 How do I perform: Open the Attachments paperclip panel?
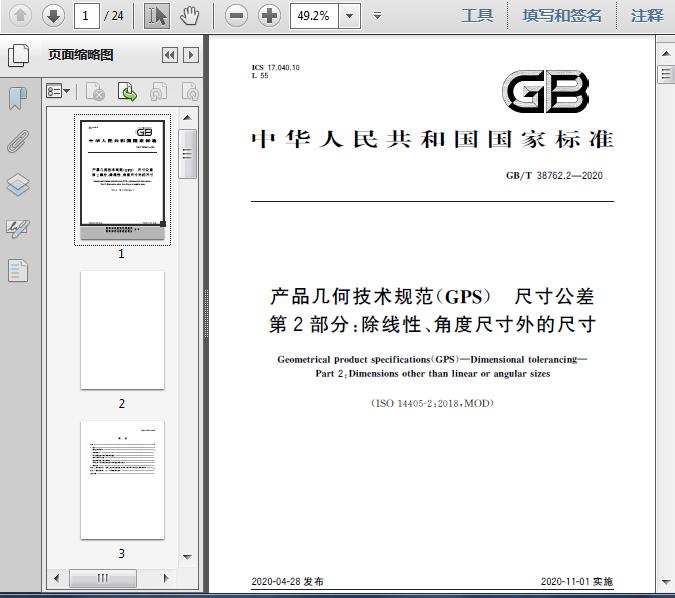[18, 141]
